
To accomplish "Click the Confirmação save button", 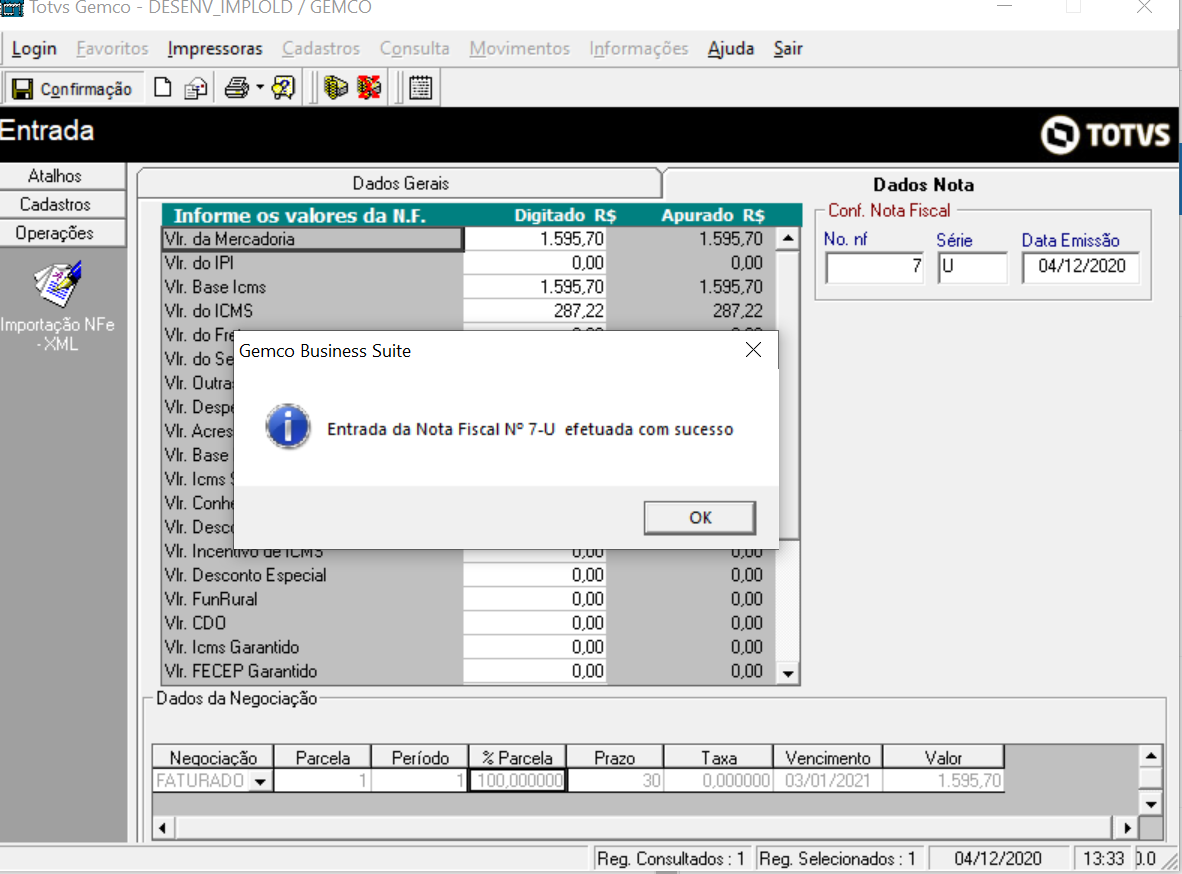I will point(72,88).
